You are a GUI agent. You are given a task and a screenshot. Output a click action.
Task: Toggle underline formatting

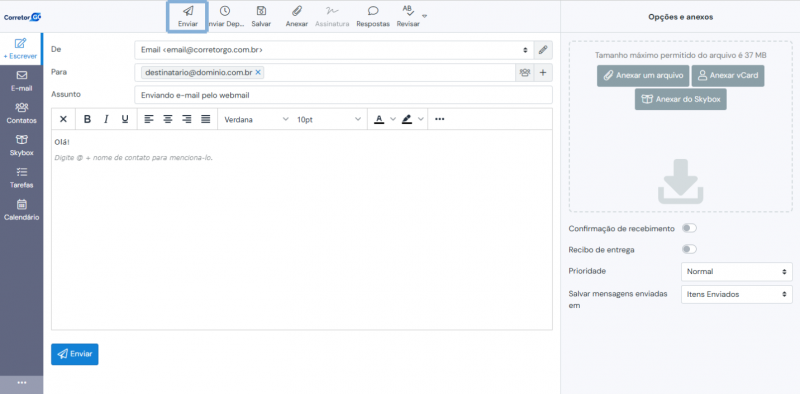[x=124, y=119]
